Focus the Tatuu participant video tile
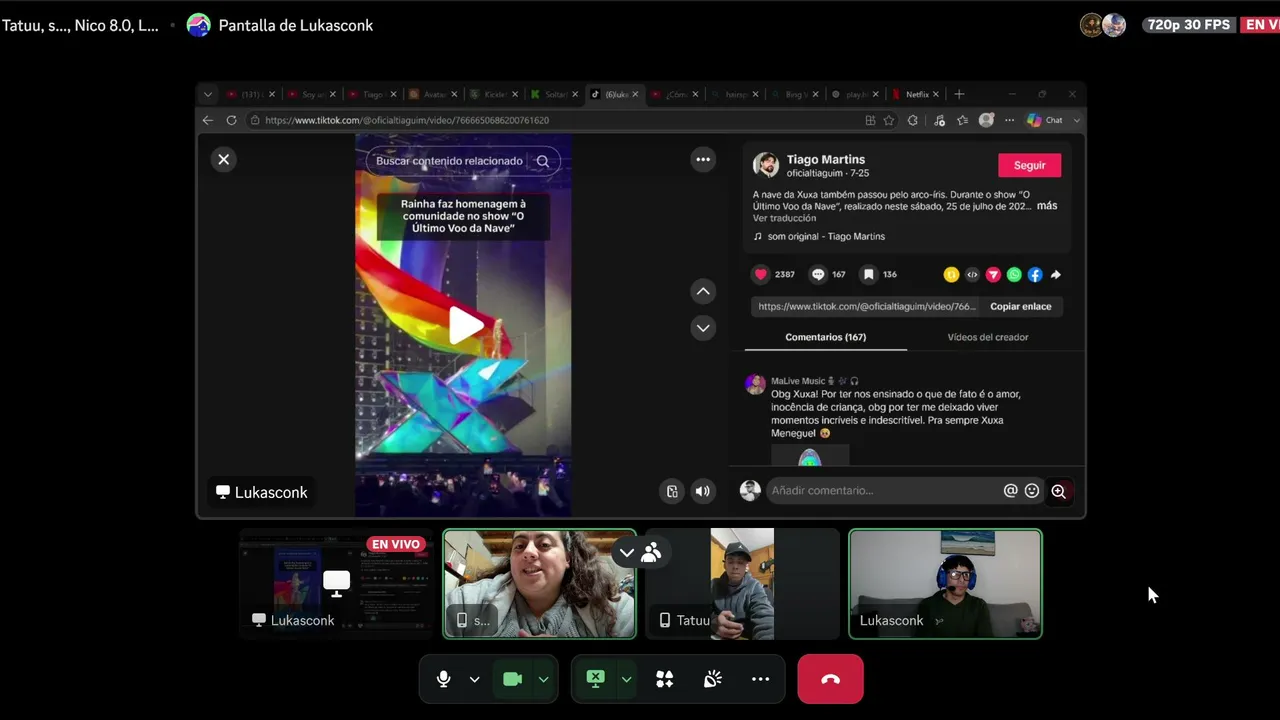Image resolution: width=1280 pixels, height=720 pixels. [742, 584]
